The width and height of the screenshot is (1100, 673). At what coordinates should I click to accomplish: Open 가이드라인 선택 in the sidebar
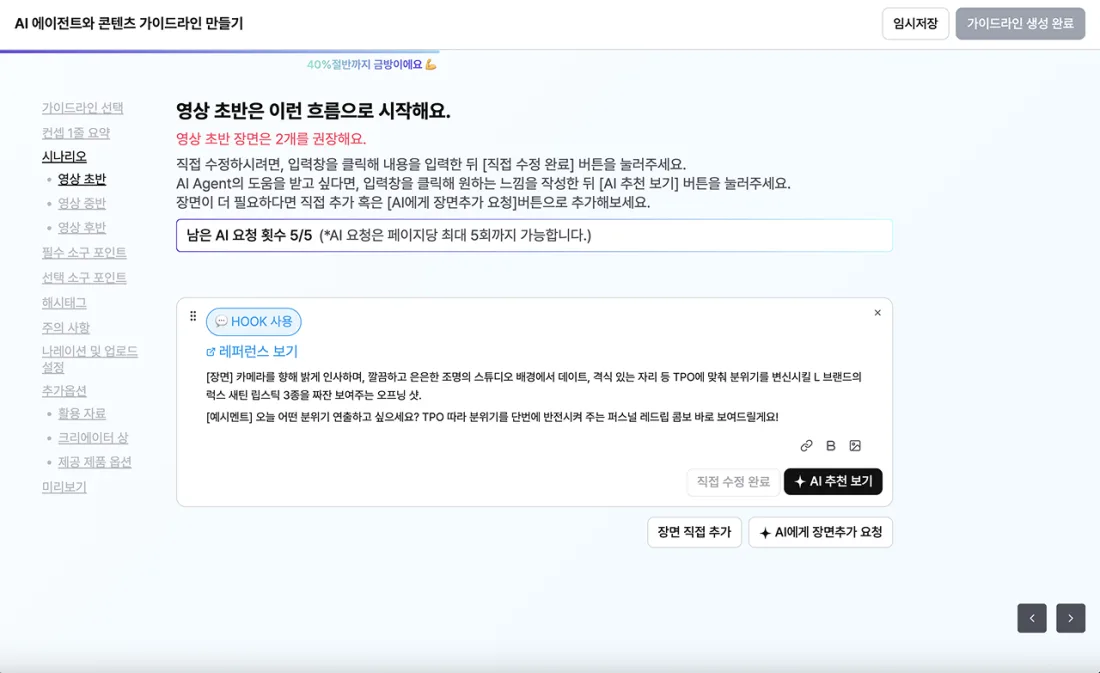tap(82, 107)
